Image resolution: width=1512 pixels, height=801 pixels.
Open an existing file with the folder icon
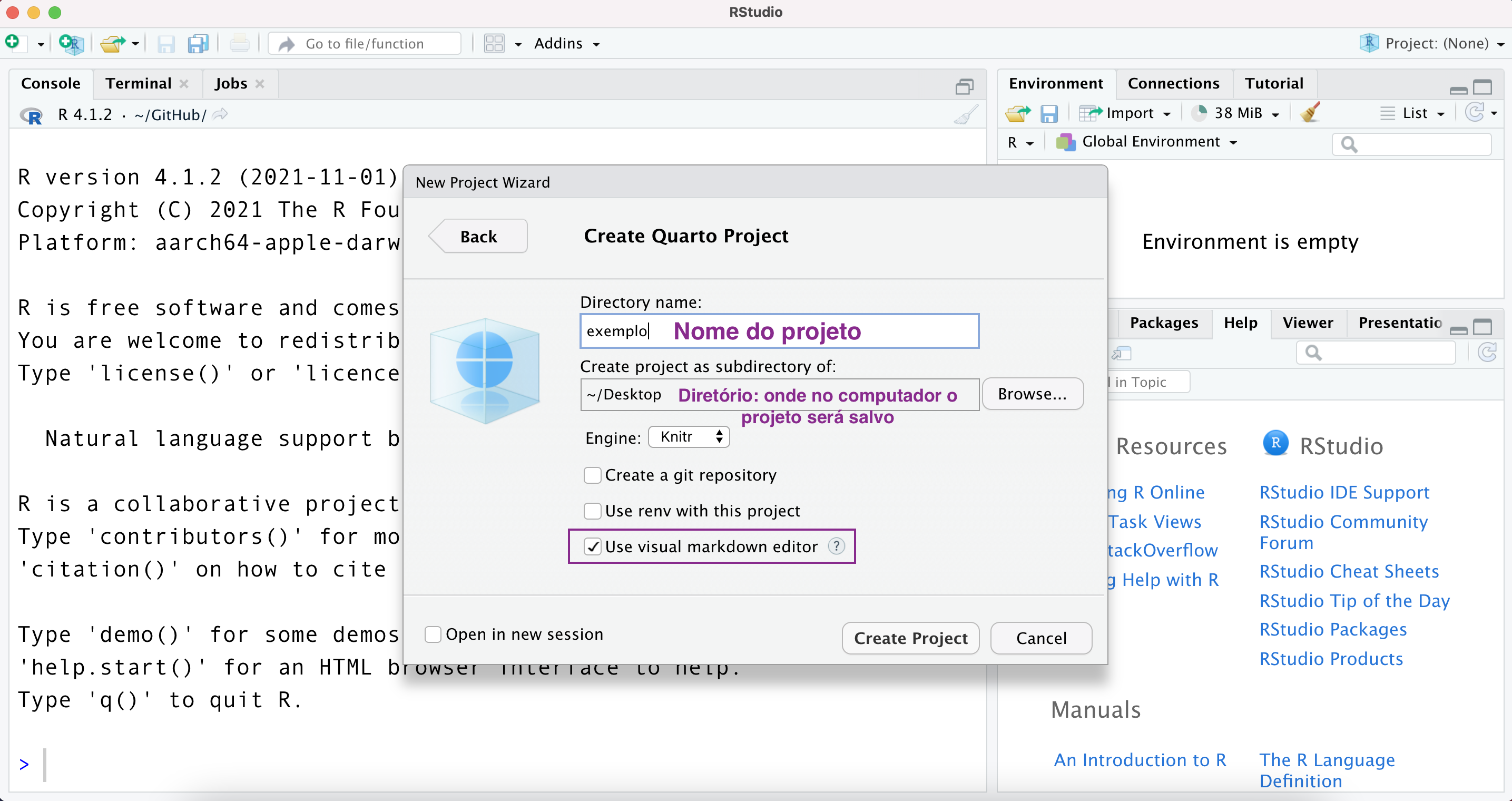pyautogui.click(x=113, y=43)
